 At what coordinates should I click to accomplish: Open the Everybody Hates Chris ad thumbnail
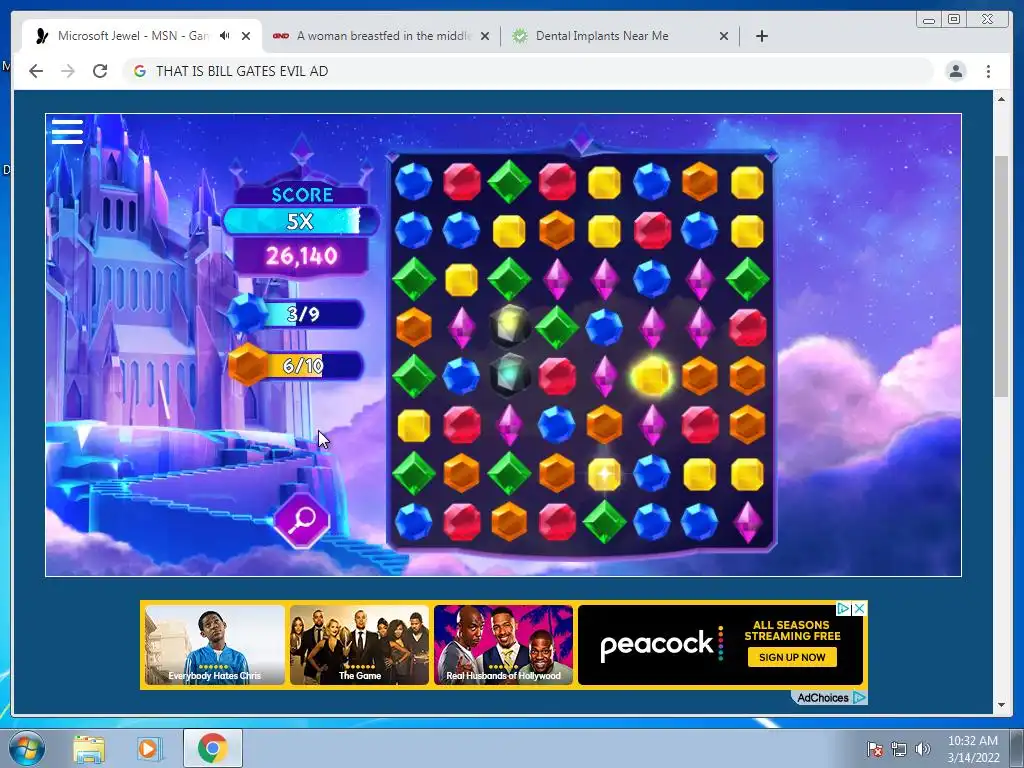215,645
